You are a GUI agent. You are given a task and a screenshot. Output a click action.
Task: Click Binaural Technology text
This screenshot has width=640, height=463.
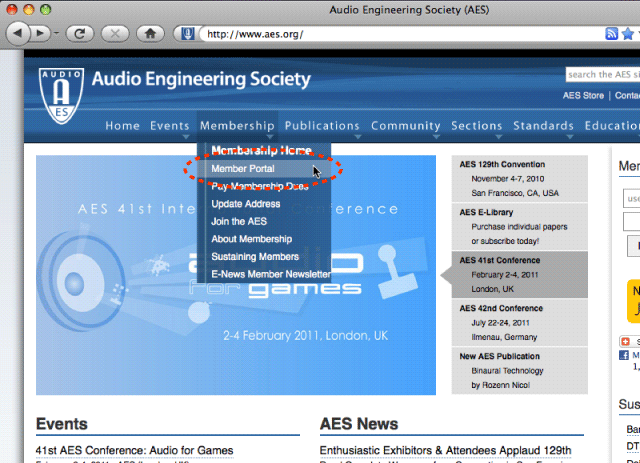507,371
